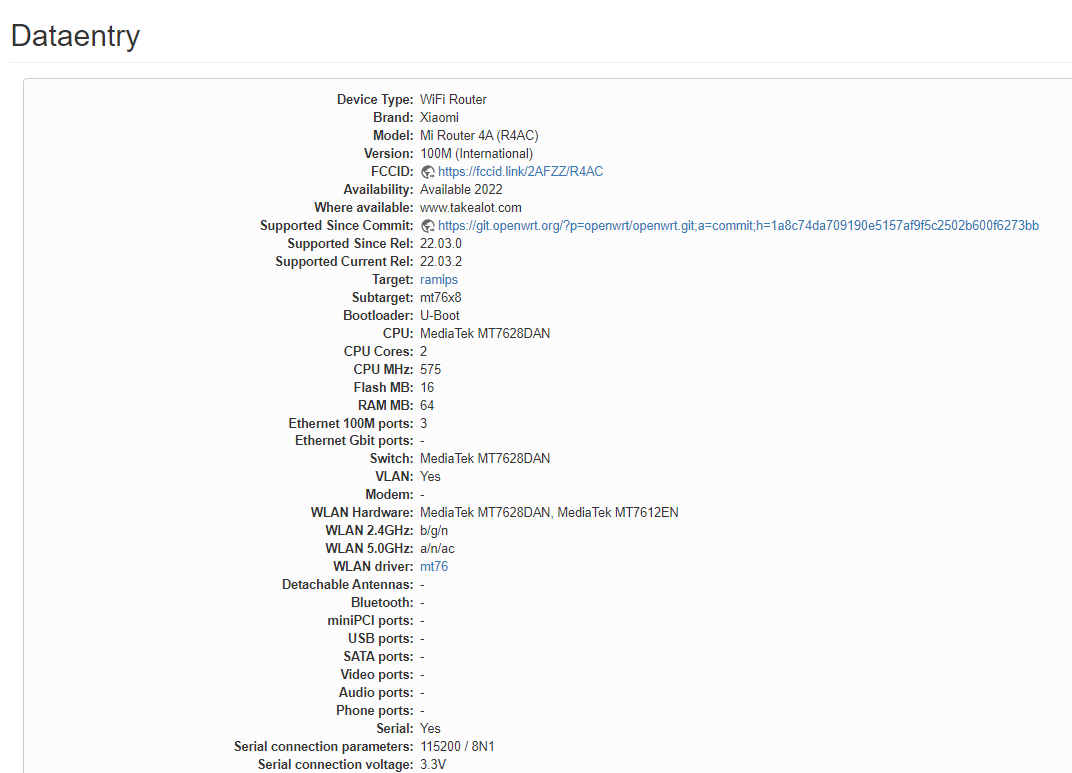The image size is (1072, 773).
Task: Click the WLAN 5.0GHz value a/n/ac
Action: [437, 548]
